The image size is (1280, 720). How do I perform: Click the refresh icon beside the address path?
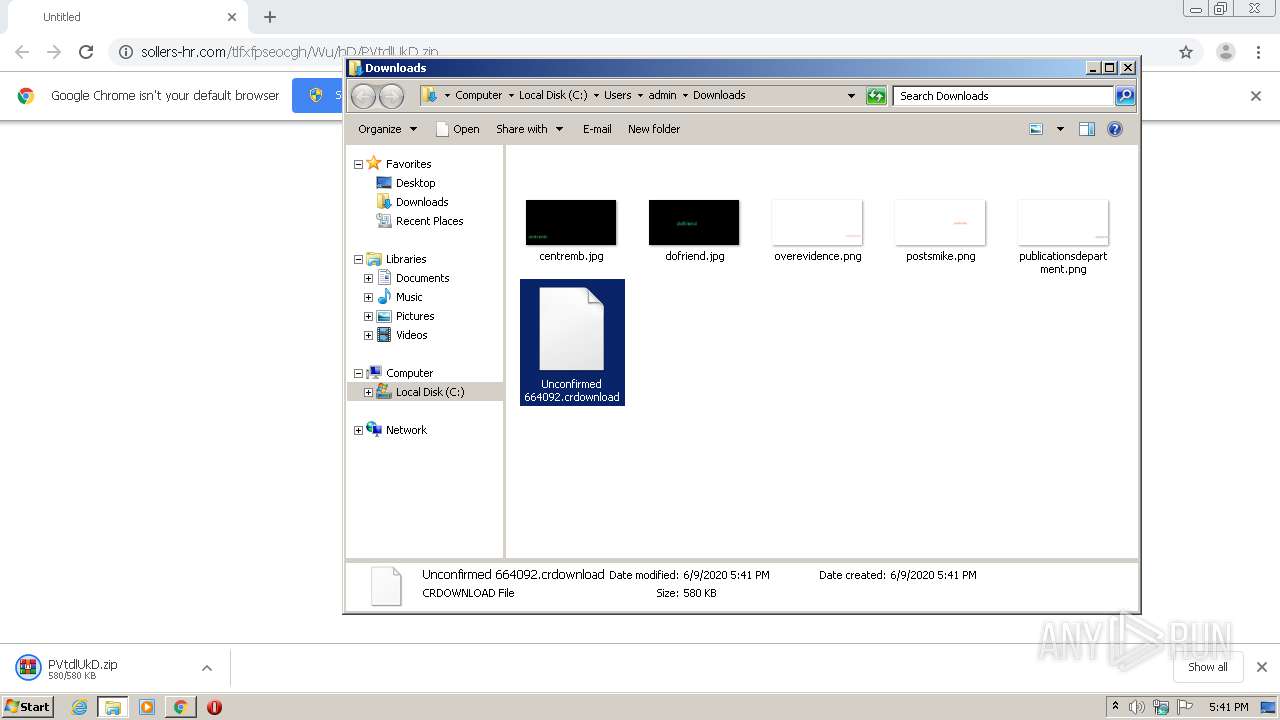pos(876,96)
